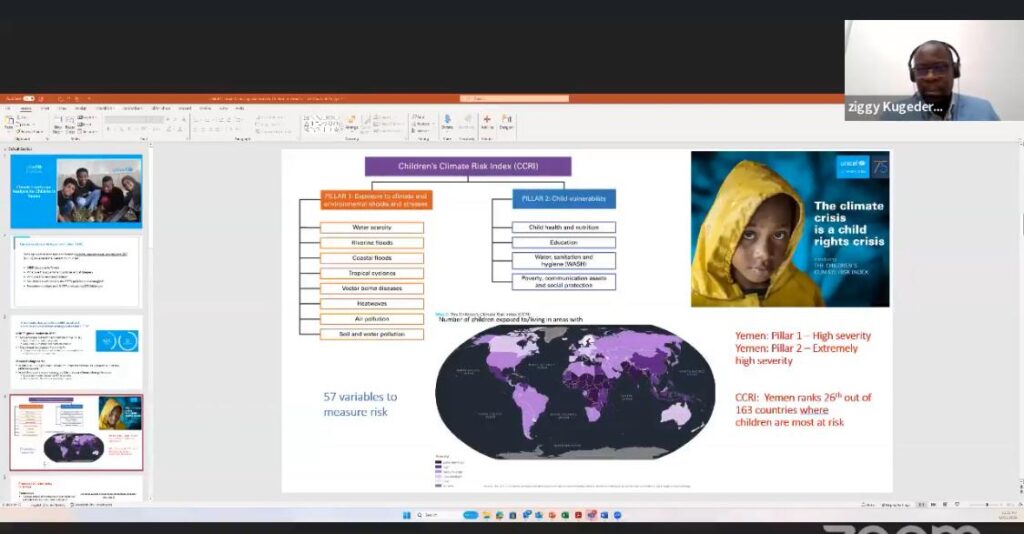Click the 'Water scarcity' box
Viewport: 1024px width, 534px height.
(x=372, y=228)
